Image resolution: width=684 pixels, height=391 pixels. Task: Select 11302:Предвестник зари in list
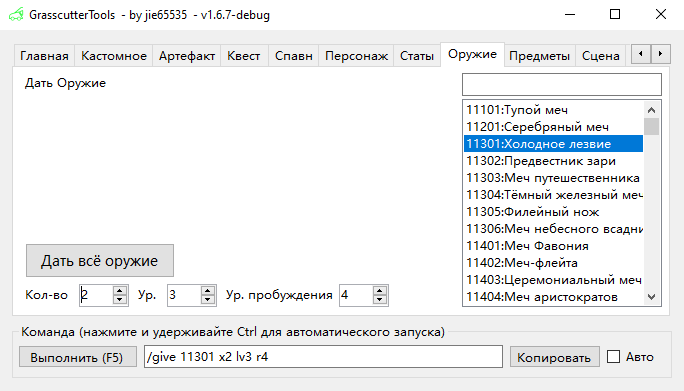point(554,161)
